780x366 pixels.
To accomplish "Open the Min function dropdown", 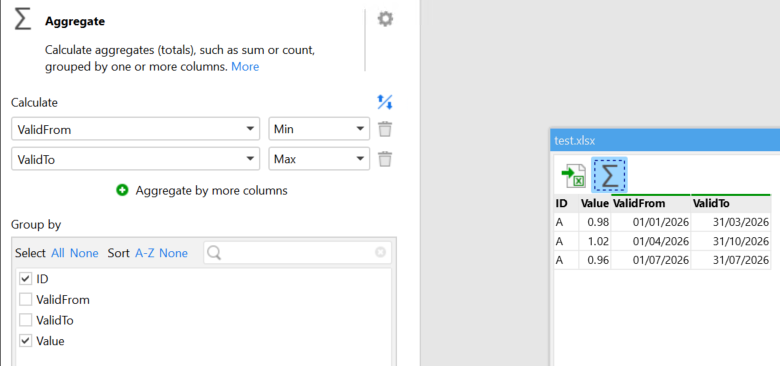I will pos(319,129).
